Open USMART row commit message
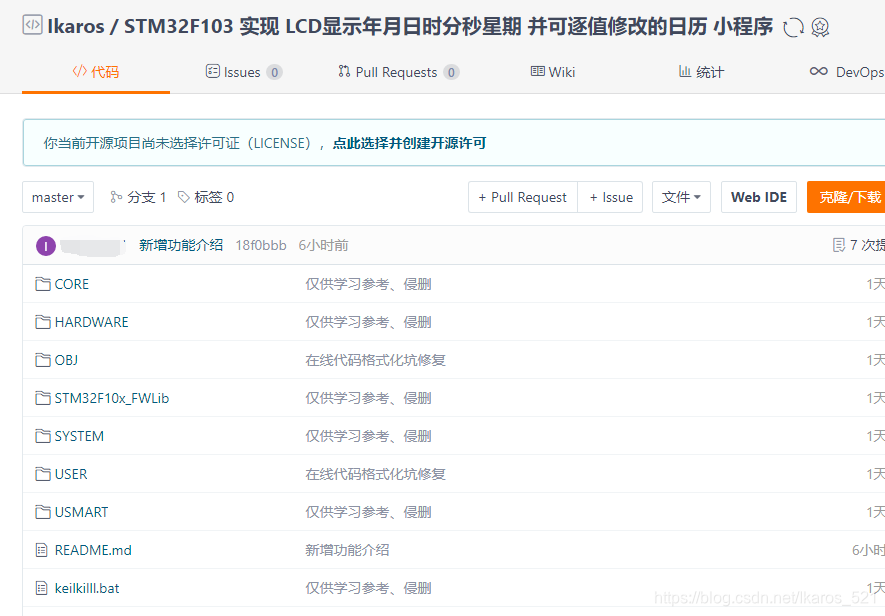885x616 pixels. click(368, 512)
